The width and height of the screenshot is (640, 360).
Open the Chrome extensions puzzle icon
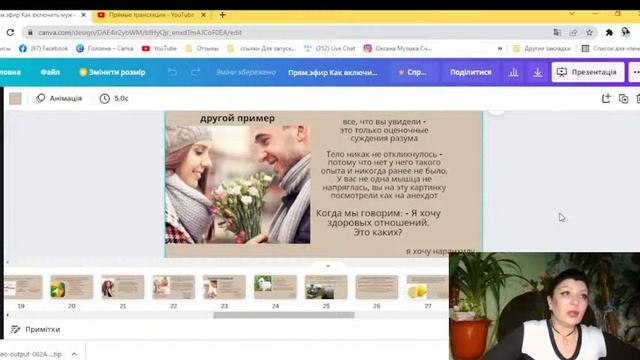609,32
